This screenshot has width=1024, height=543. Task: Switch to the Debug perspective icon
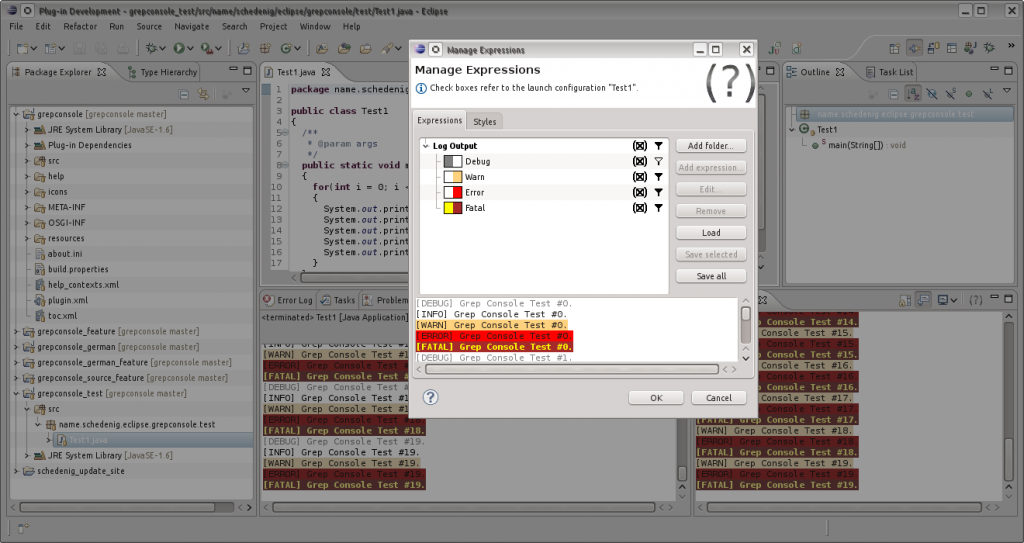989,48
